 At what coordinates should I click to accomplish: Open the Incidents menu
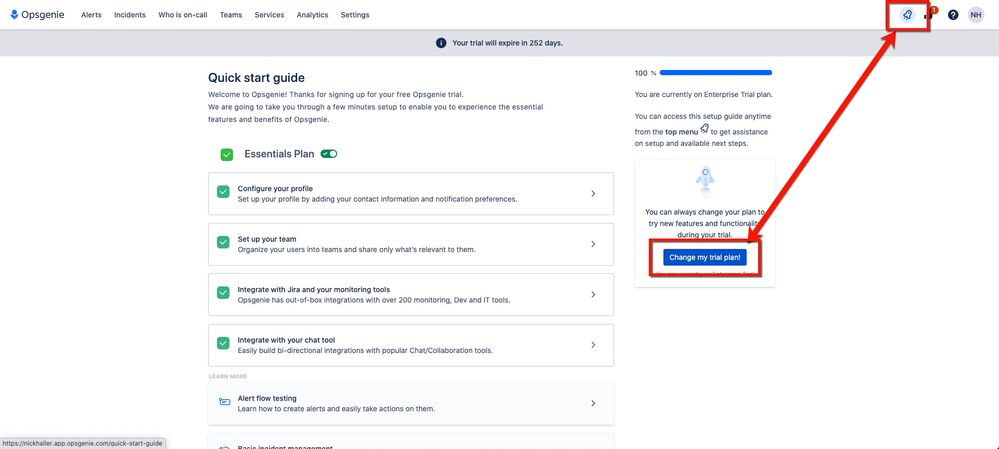[x=129, y=15]
